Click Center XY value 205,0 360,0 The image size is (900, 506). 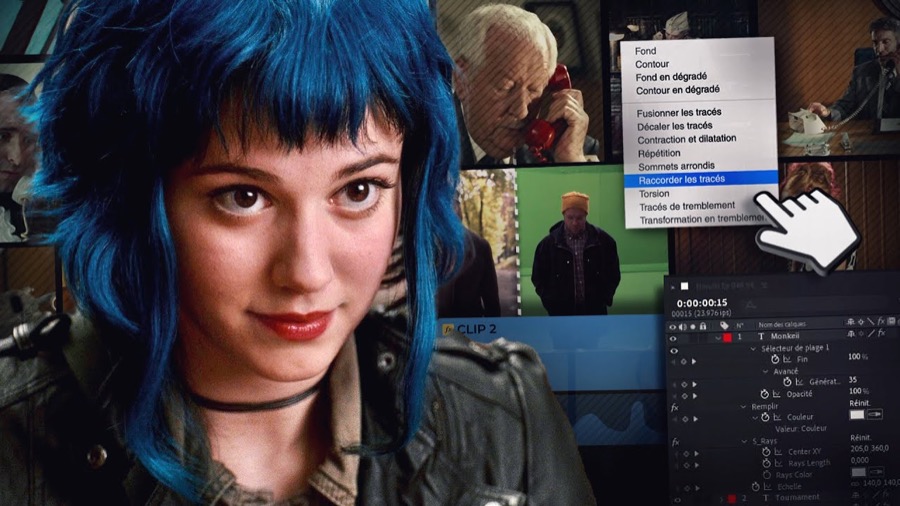click(869, 448)
